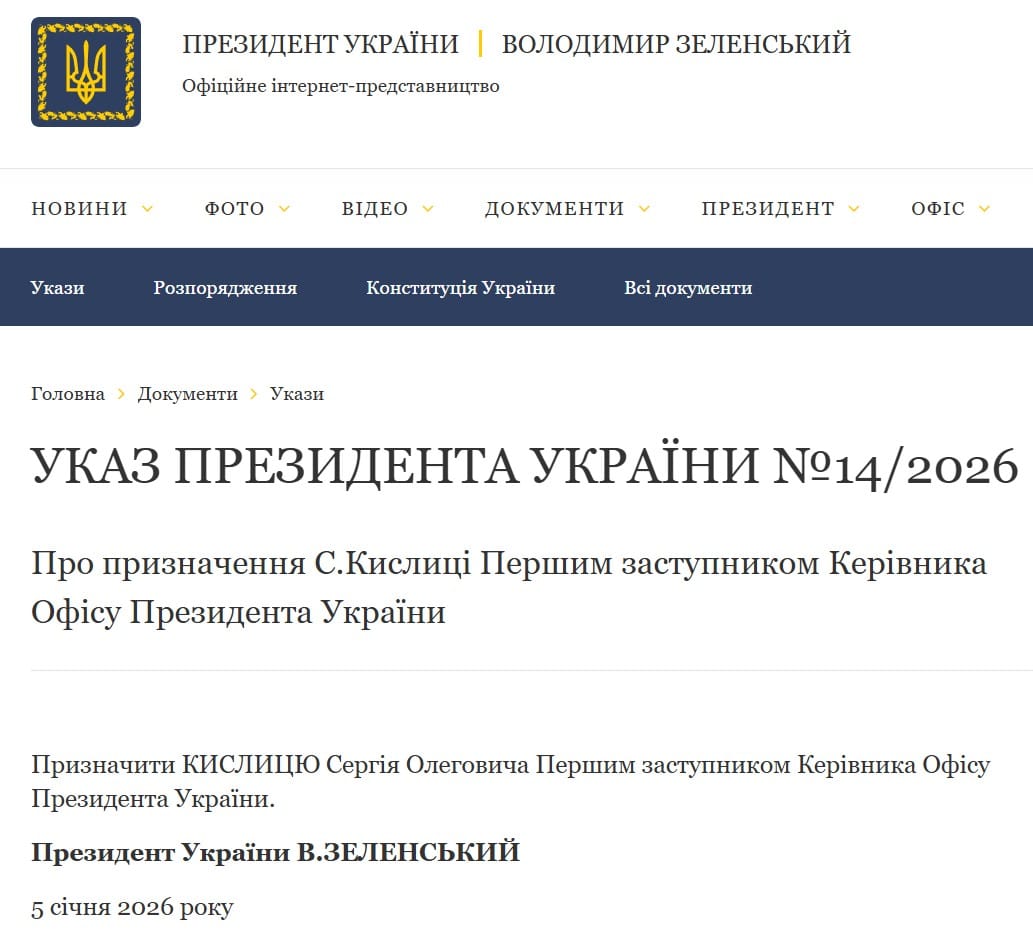Click the Головна breadcrumb link

tap(68, 394)
